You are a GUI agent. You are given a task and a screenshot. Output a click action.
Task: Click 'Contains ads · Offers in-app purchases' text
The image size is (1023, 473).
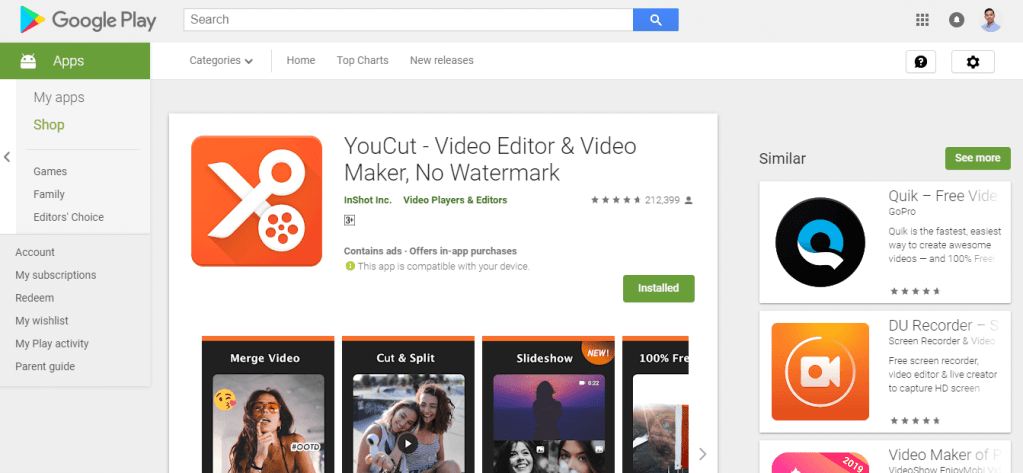point(430,251)
